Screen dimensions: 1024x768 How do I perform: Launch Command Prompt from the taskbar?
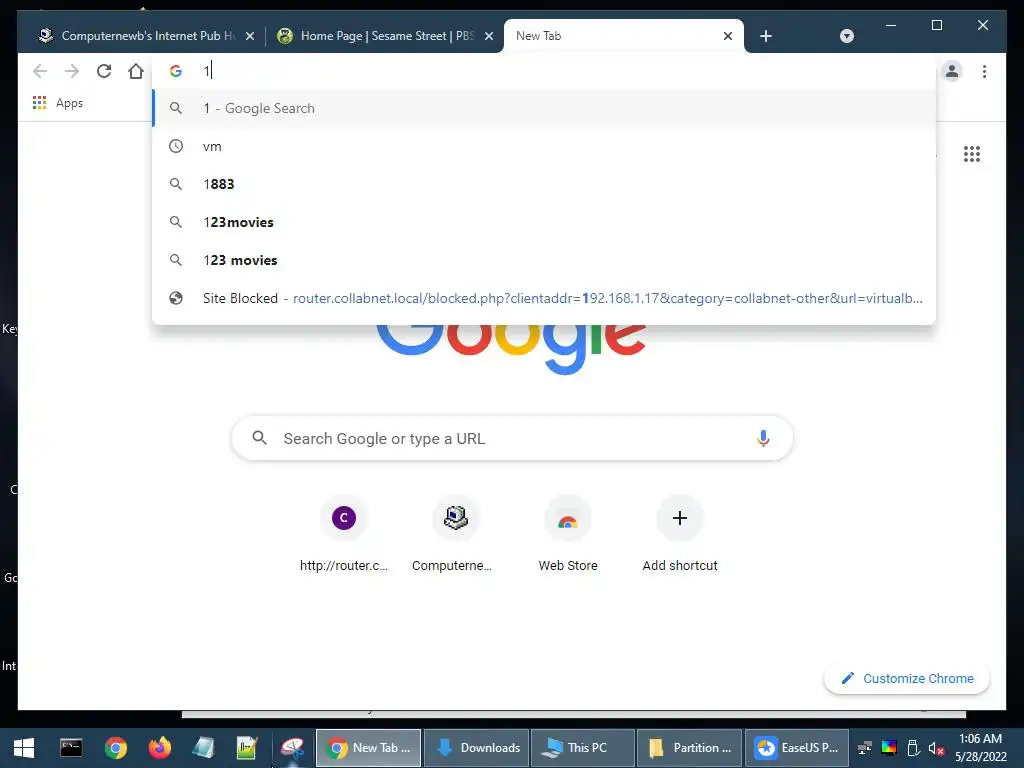click(x=71, y=748)
